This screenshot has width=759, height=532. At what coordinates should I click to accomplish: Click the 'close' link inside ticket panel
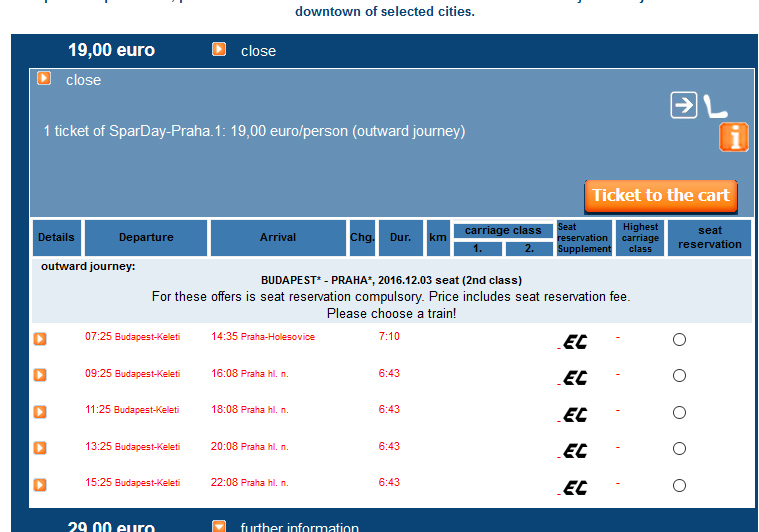pyautogui.click(x=83, y=80)
